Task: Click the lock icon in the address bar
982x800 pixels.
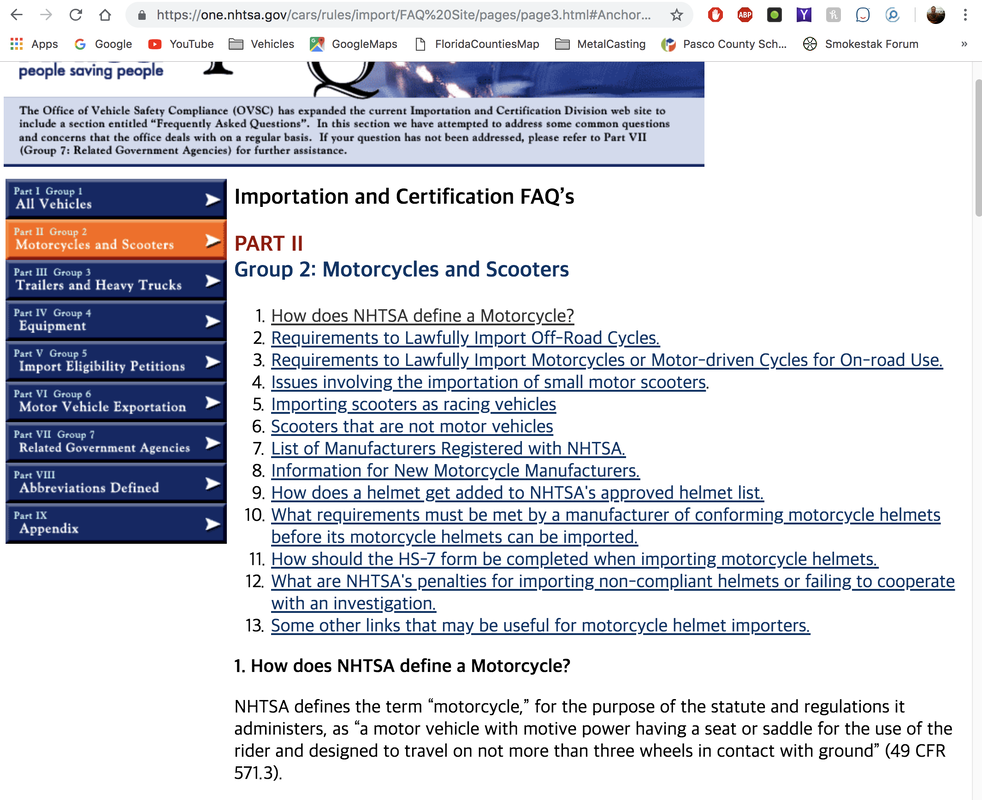Action: coord(142,15)
